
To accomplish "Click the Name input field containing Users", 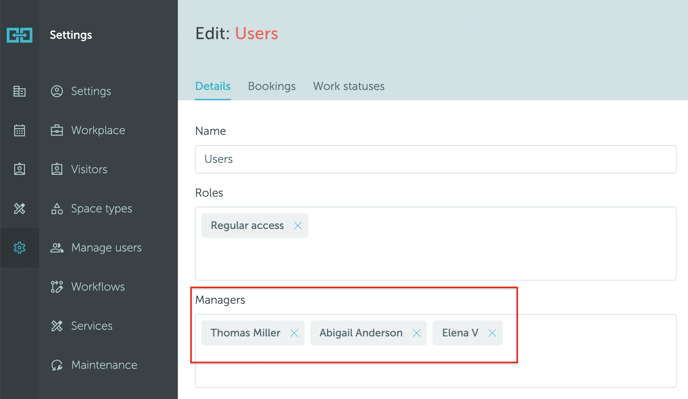I will click(x=436, y=159).
